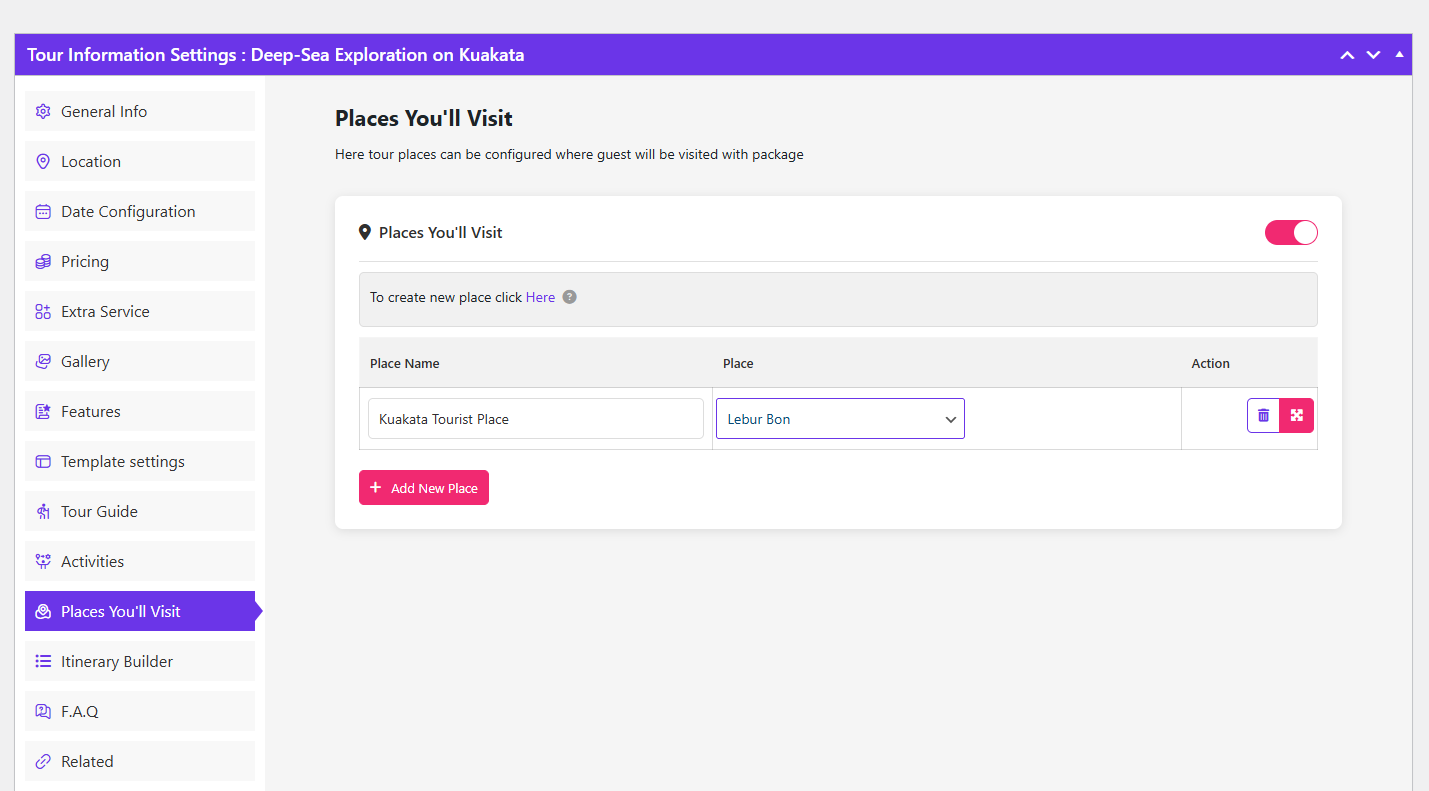Collapse the Tour Information Settings panel triangle

pyautogui.click(x=1399, y=54)
